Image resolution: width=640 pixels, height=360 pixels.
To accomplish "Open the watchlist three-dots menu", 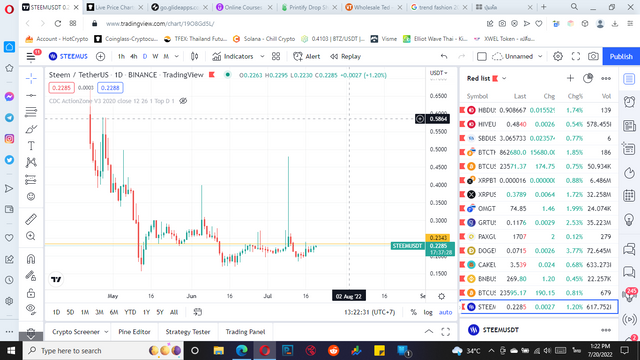I will (606, 78).
